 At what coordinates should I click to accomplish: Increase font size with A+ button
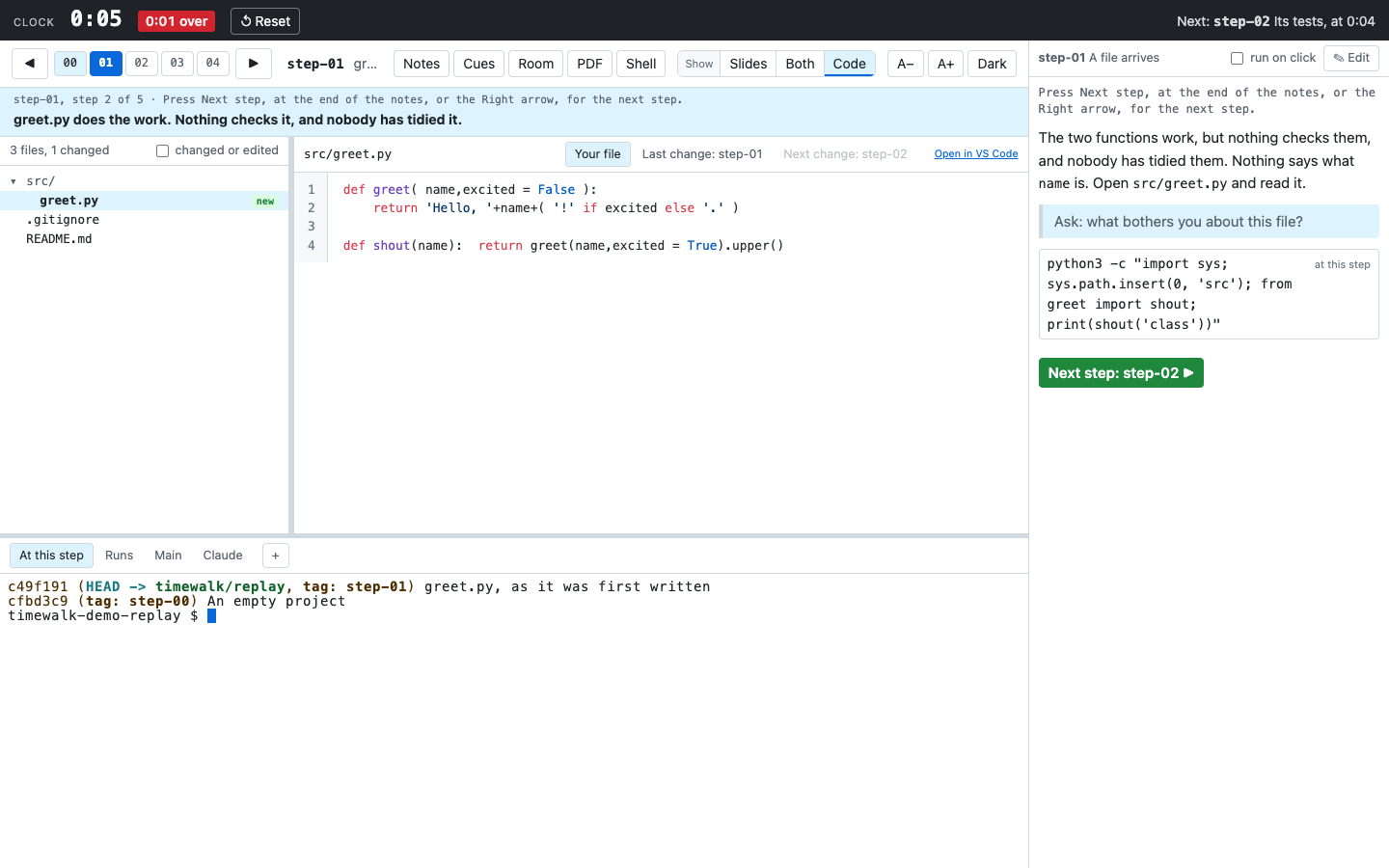tap(945, 64)
